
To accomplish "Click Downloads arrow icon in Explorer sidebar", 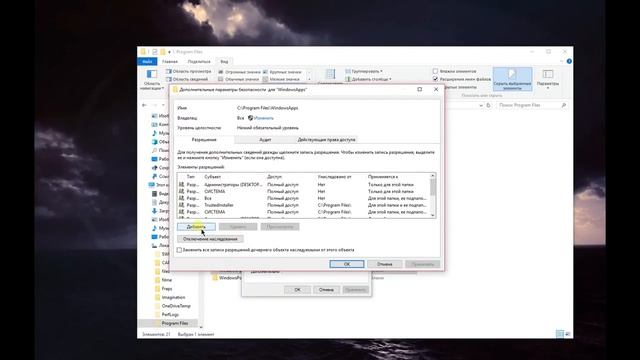I will tap(154, 211).
